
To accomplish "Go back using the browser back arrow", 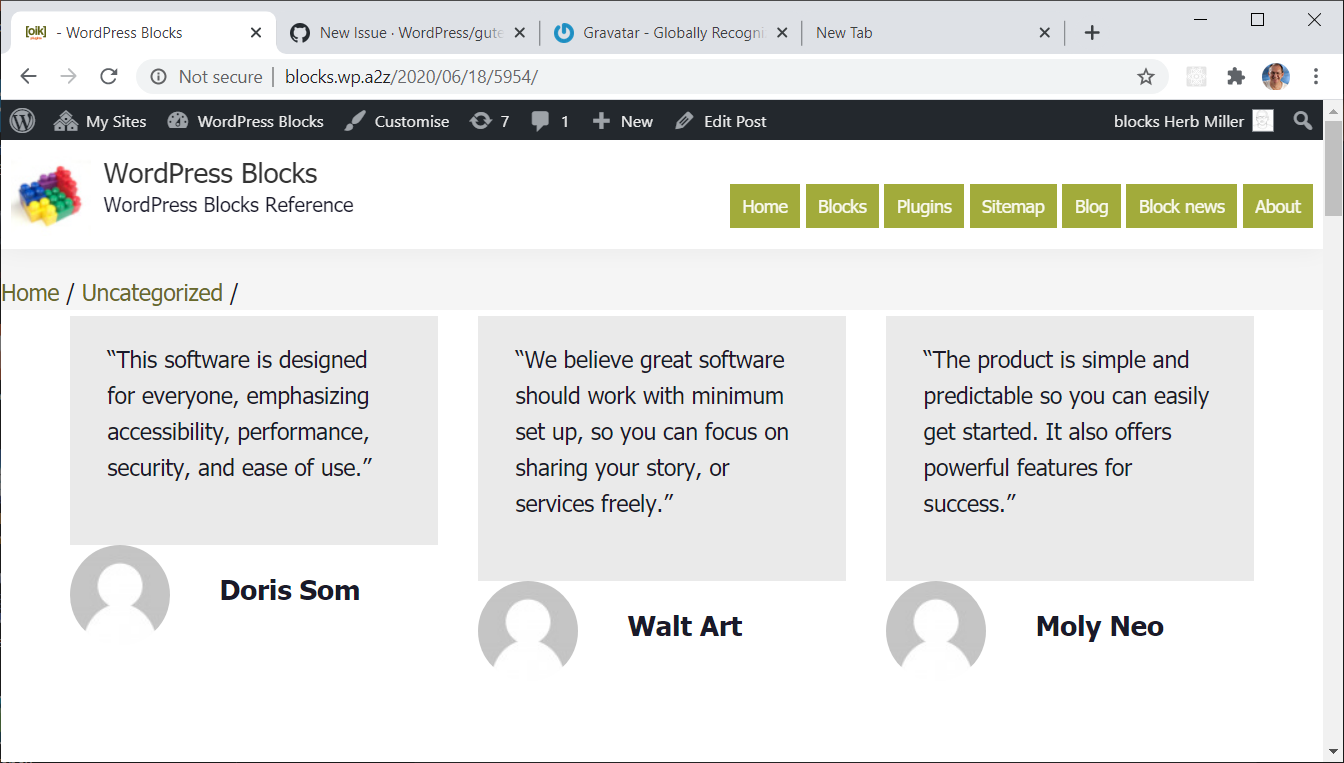I will click(x=28, y=76).
